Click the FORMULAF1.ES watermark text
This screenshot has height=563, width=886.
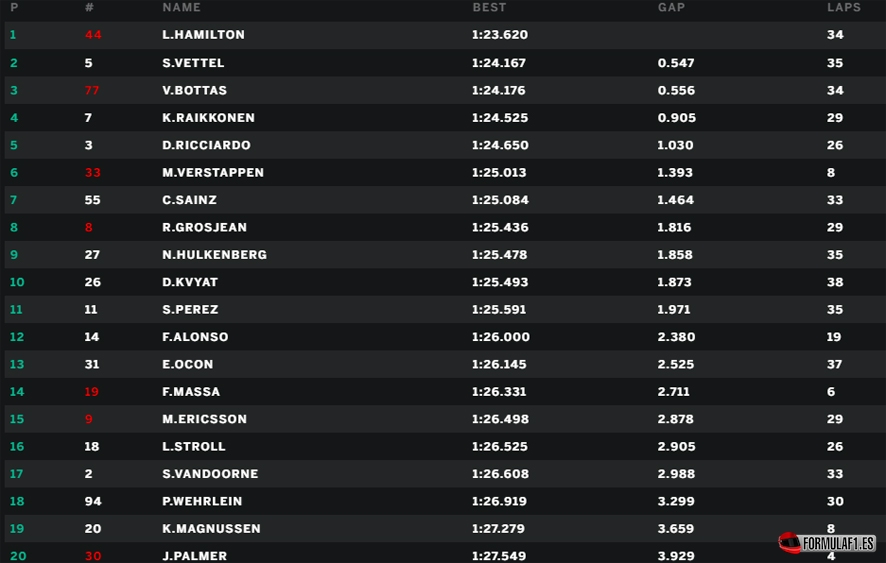point(839,544)
